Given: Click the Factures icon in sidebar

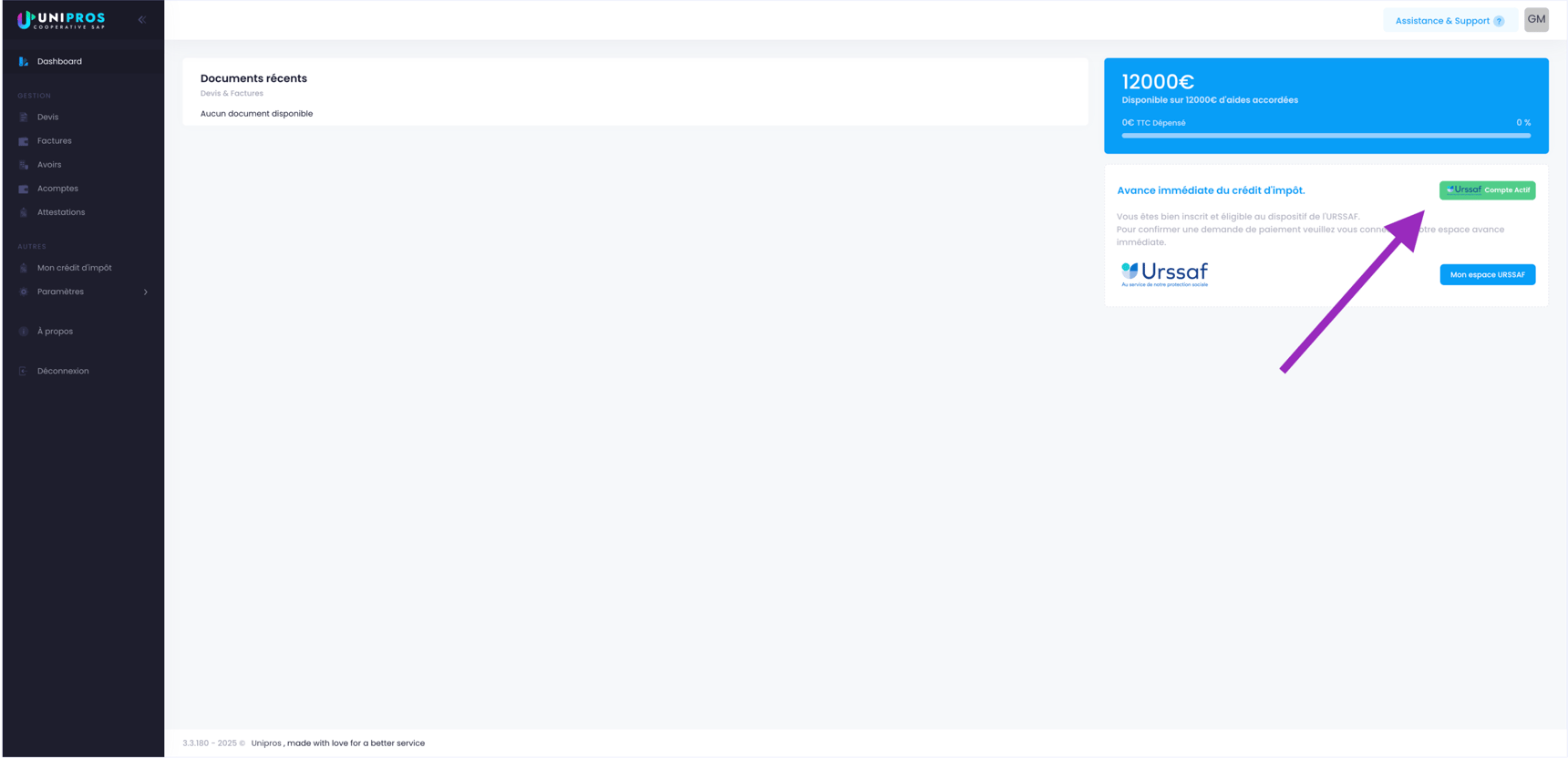Looking at the screenshot, I should point(24,141).
